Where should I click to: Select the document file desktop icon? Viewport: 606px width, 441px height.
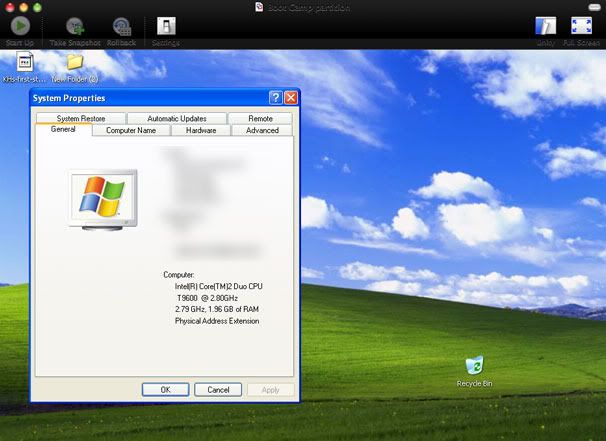click(25, 62)
